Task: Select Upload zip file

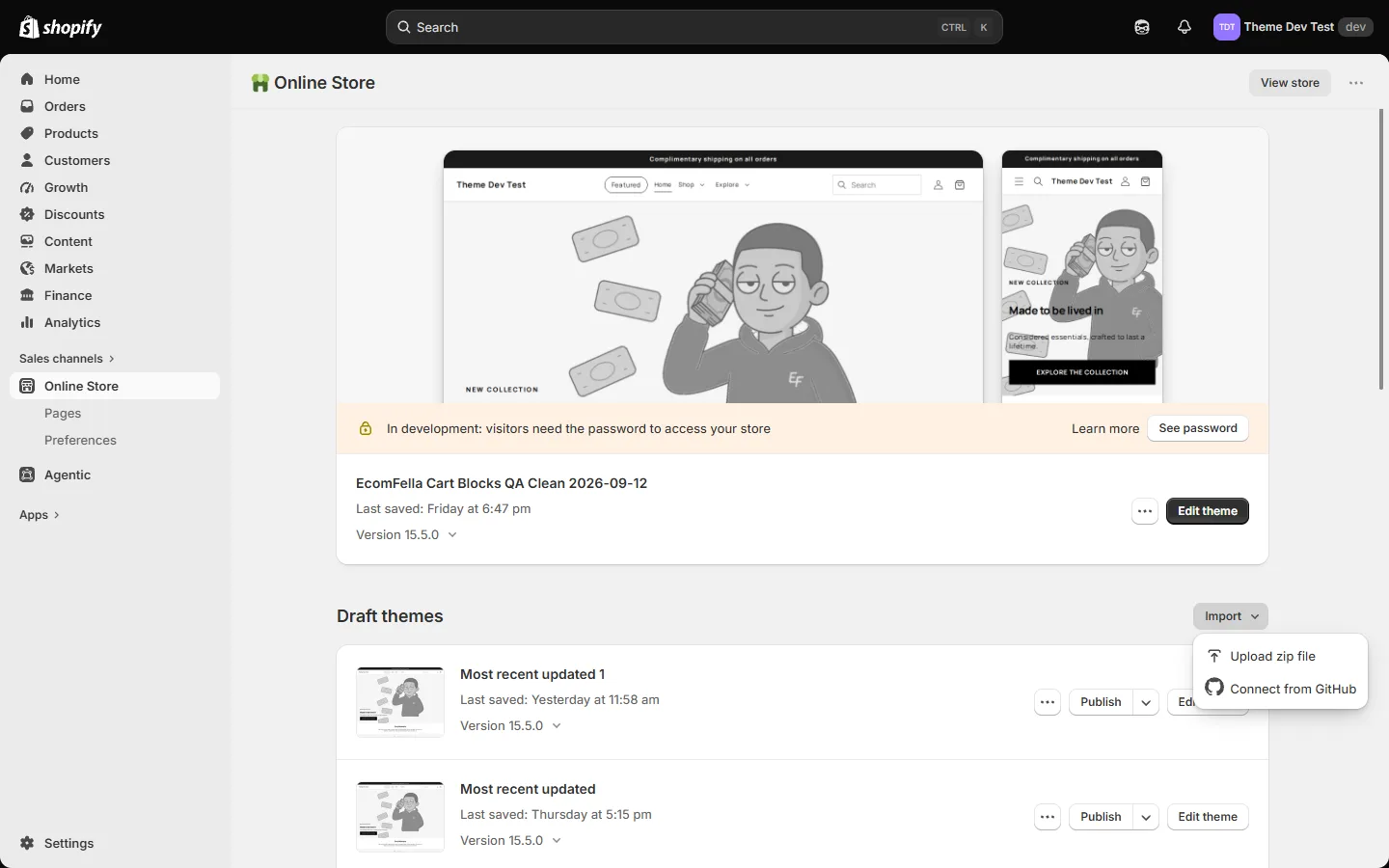Action: pos(1280,656)
